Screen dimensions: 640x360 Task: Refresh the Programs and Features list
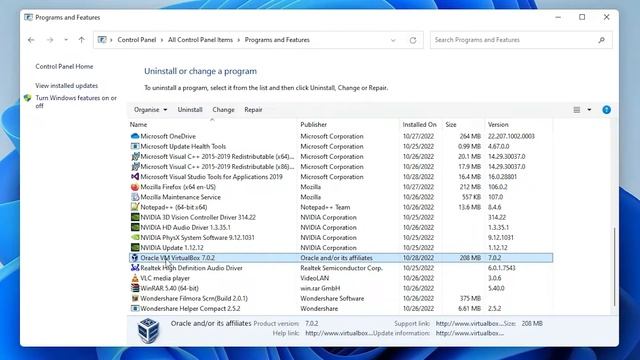pos(413,40)
